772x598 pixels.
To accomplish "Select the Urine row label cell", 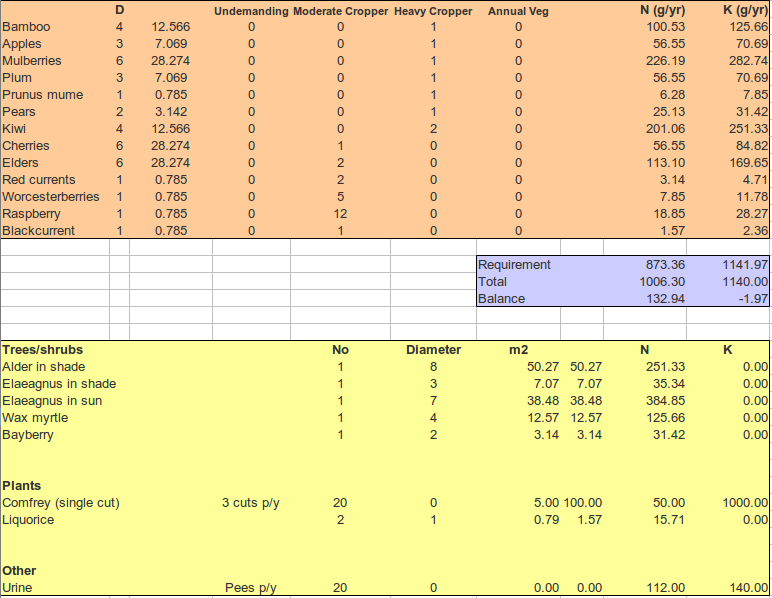I will (x=18, y=588).
